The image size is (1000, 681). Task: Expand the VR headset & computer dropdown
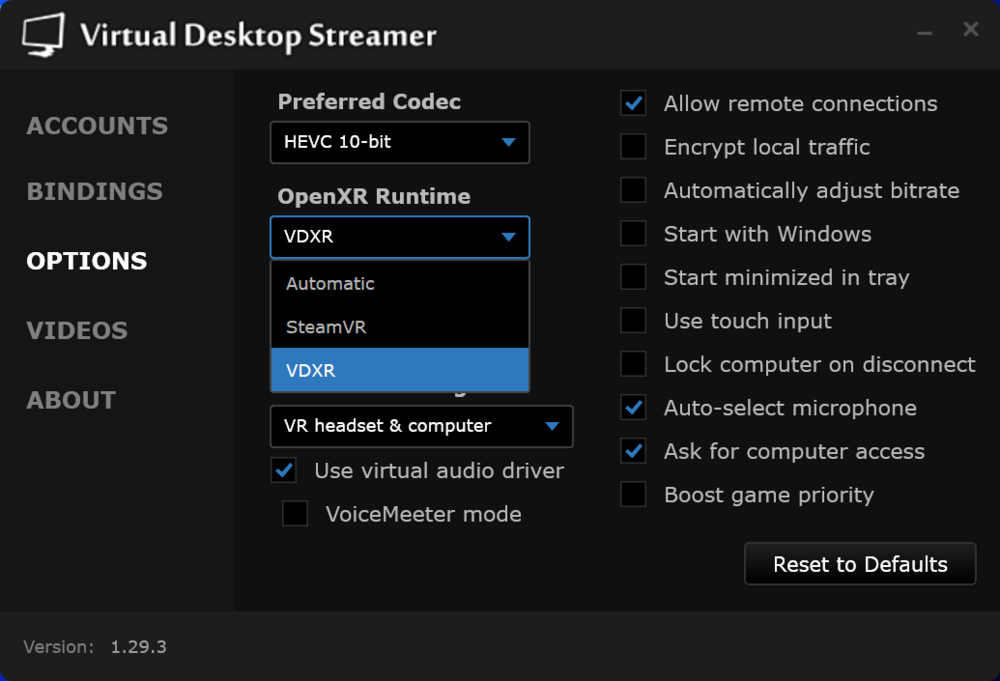point(421,426)
